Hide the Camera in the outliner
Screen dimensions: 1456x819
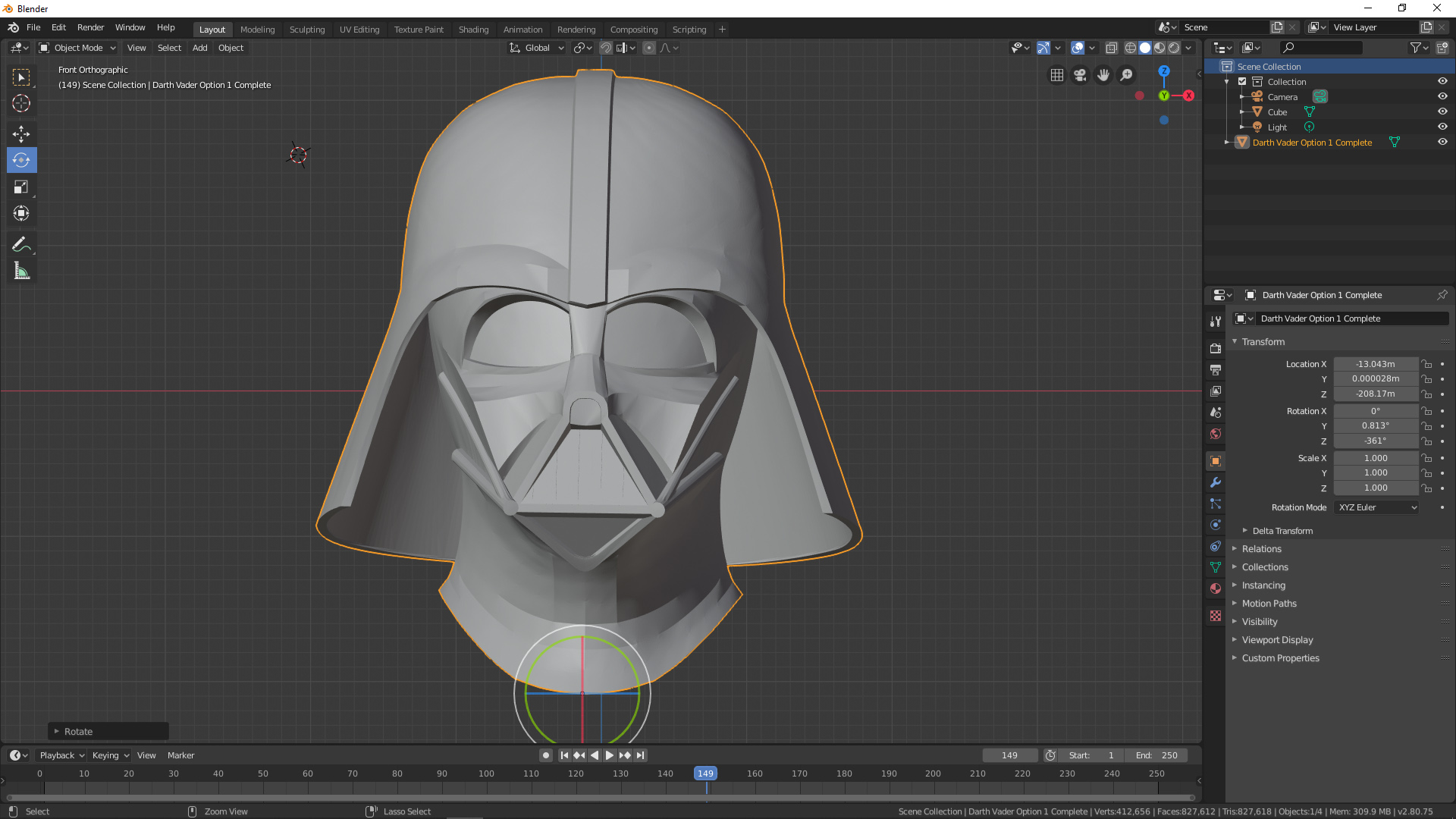click(1442, 96)
